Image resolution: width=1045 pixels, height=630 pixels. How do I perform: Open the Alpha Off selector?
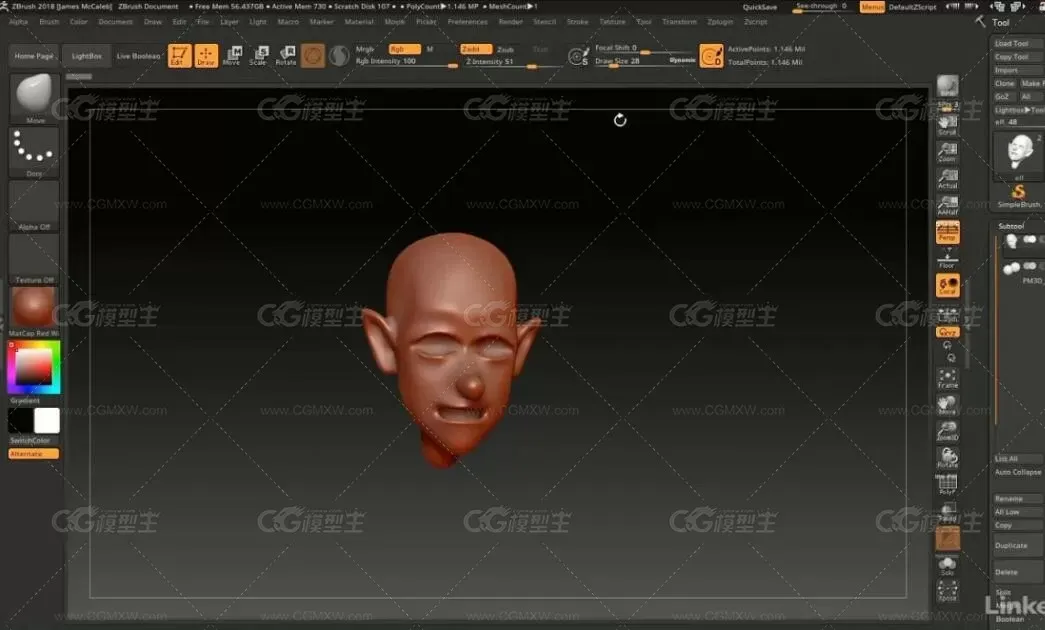(x=34, y=205)
